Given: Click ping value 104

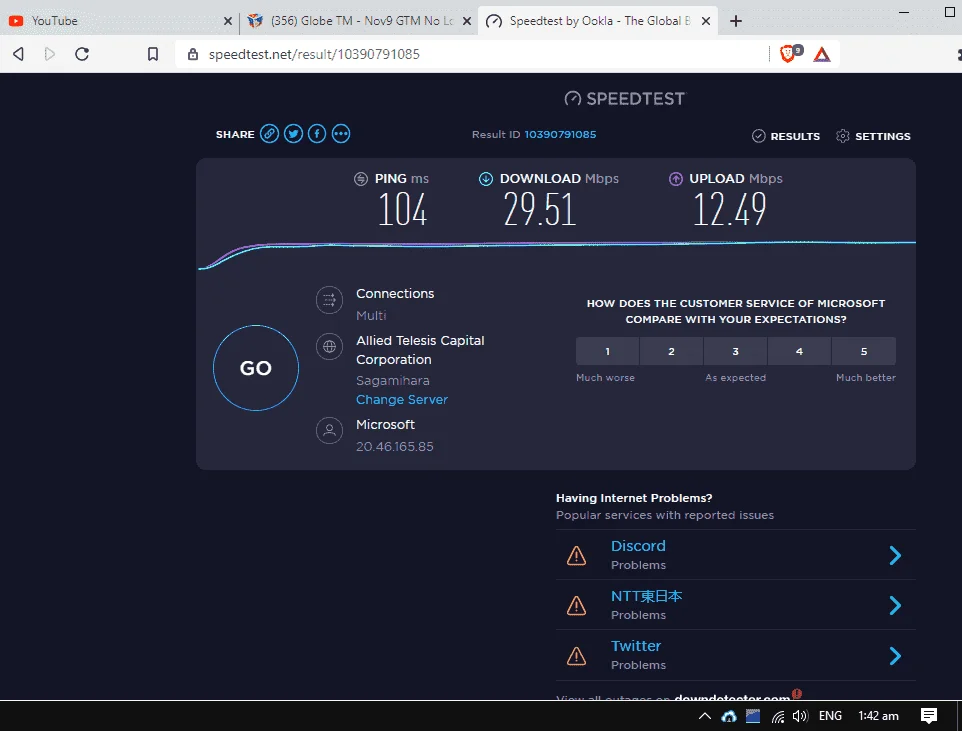Looking at the screenshot, I should pyautogui.click(x=402, y=209).
